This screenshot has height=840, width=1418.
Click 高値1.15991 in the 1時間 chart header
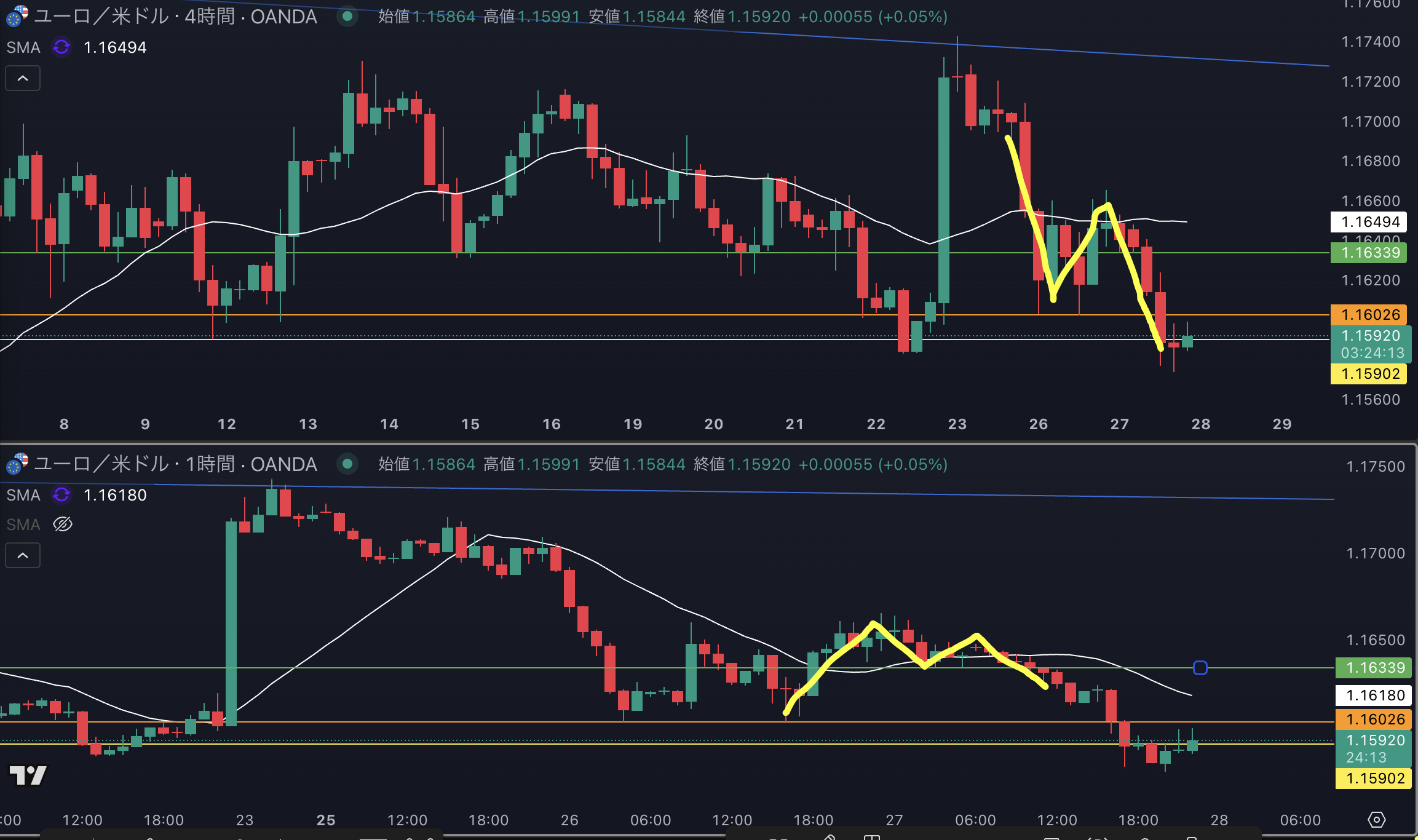pyautogui.click(x=532, y=464)
